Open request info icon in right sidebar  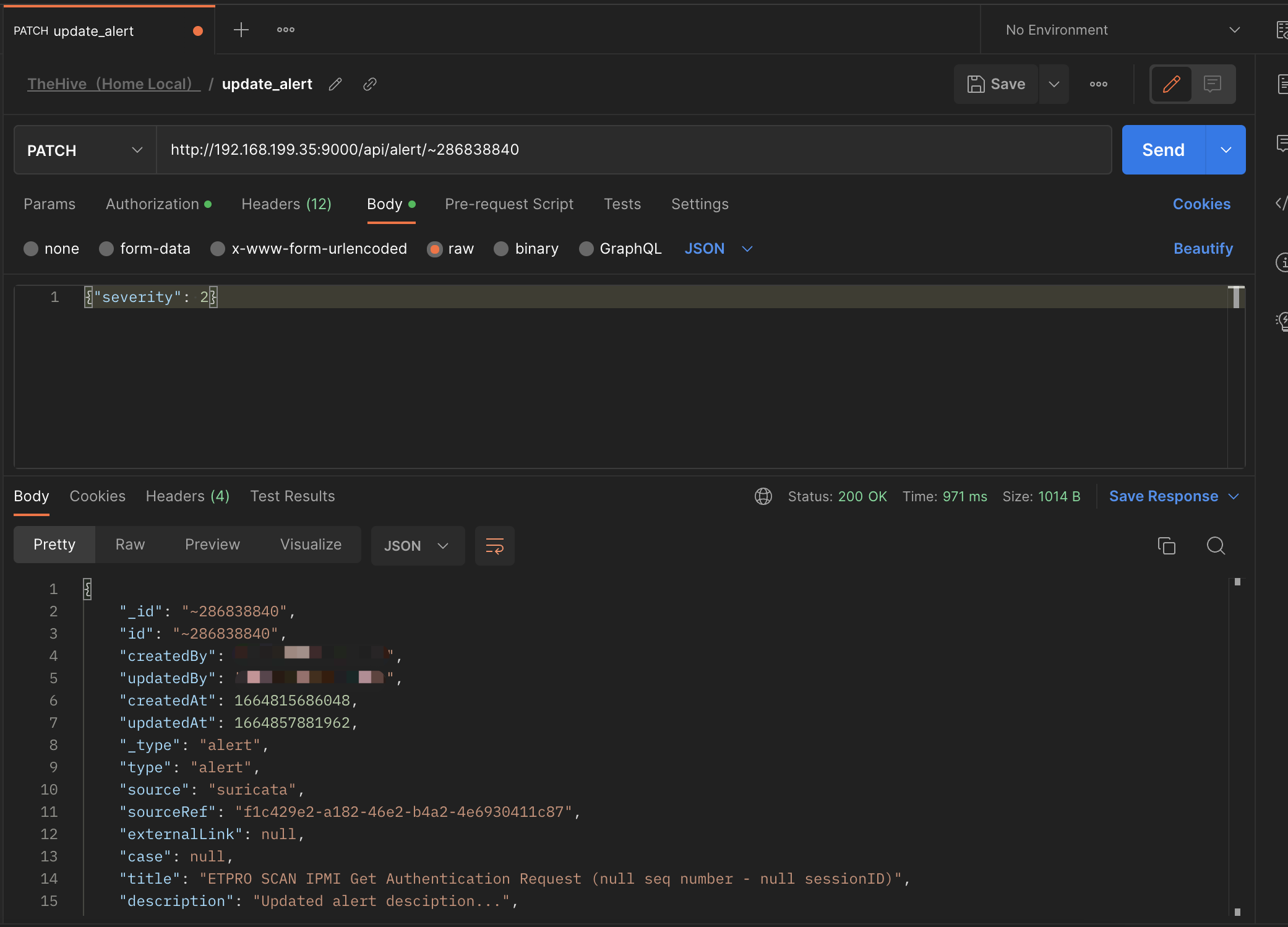[x=1282, y=262]
